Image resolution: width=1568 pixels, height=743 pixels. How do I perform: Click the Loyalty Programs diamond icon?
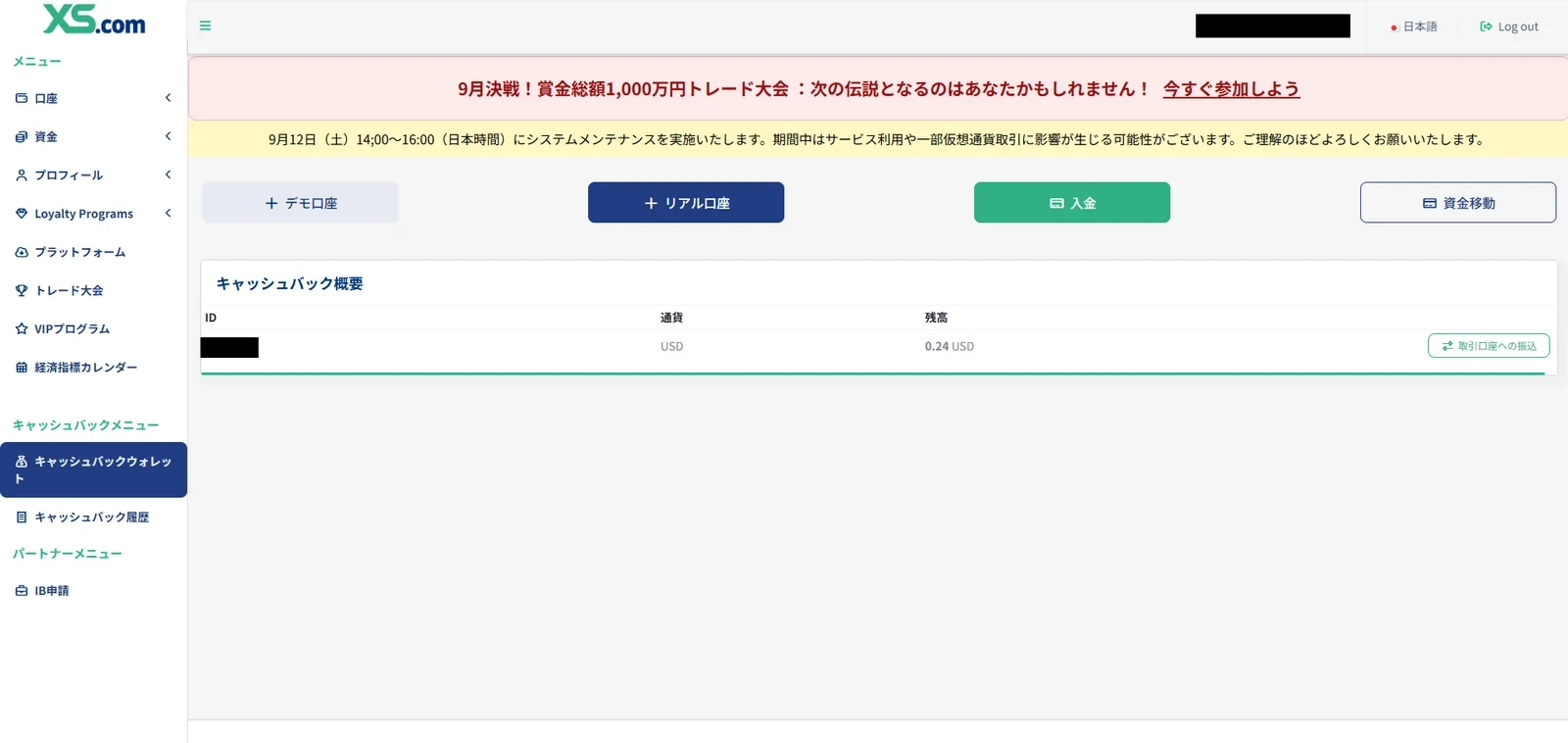coord(22,214)
